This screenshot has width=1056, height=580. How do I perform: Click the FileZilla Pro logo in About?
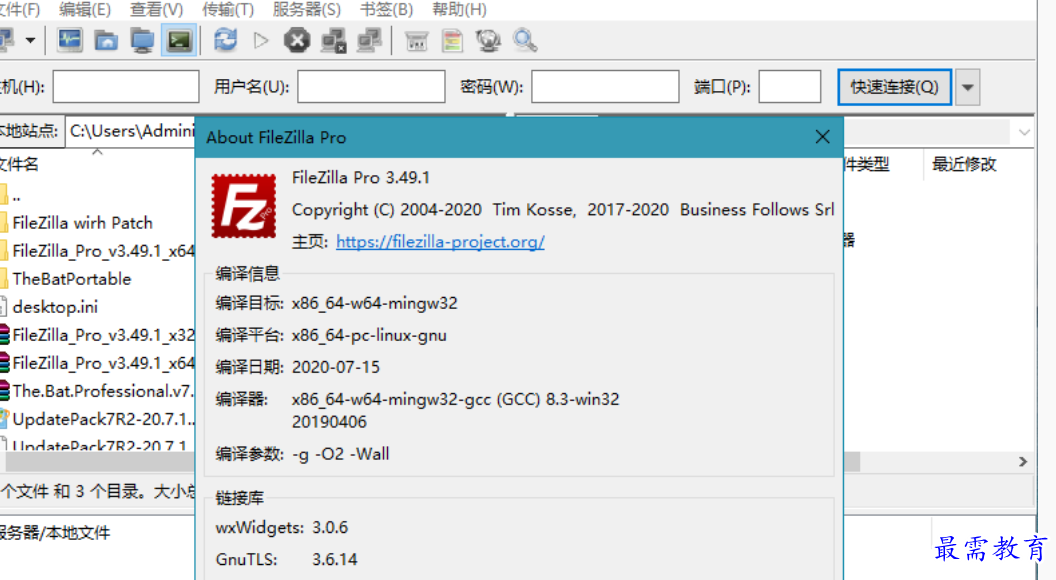(x=244, y=205)
